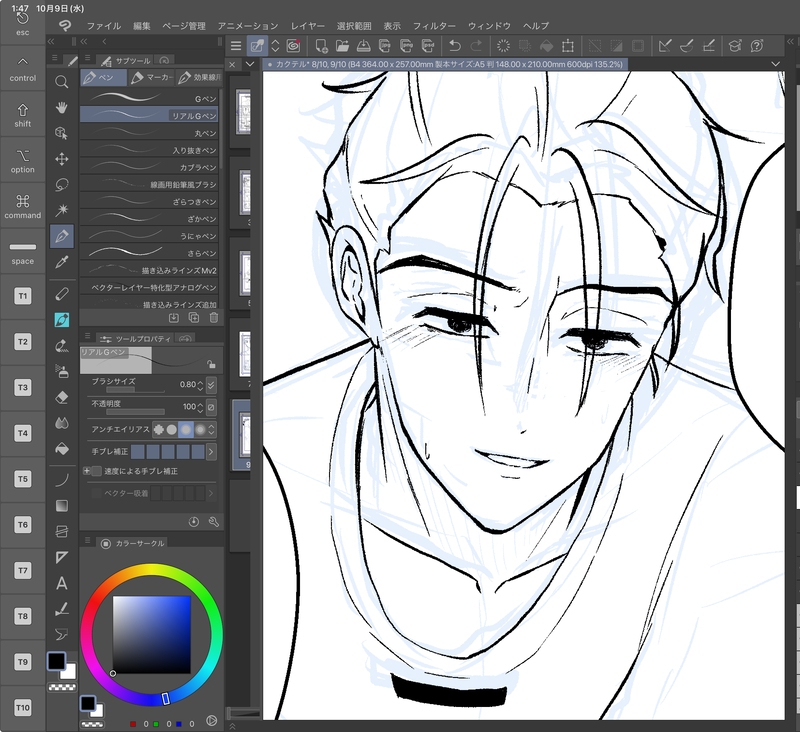Expand 手ブレ補正 stabilization arrow

211,451
